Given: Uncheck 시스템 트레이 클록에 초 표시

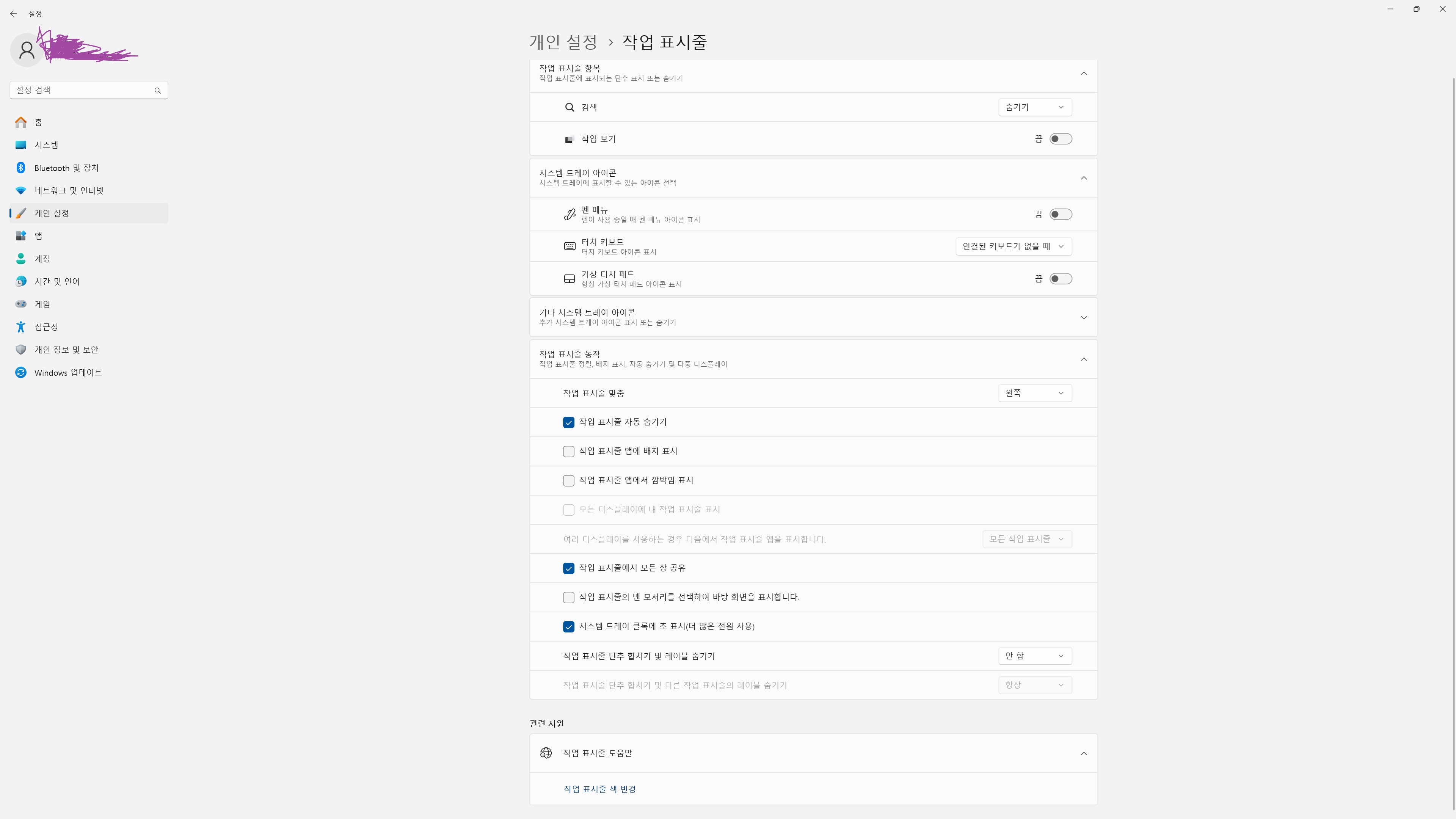Looking at the screenshot, I should coord(569,627).
